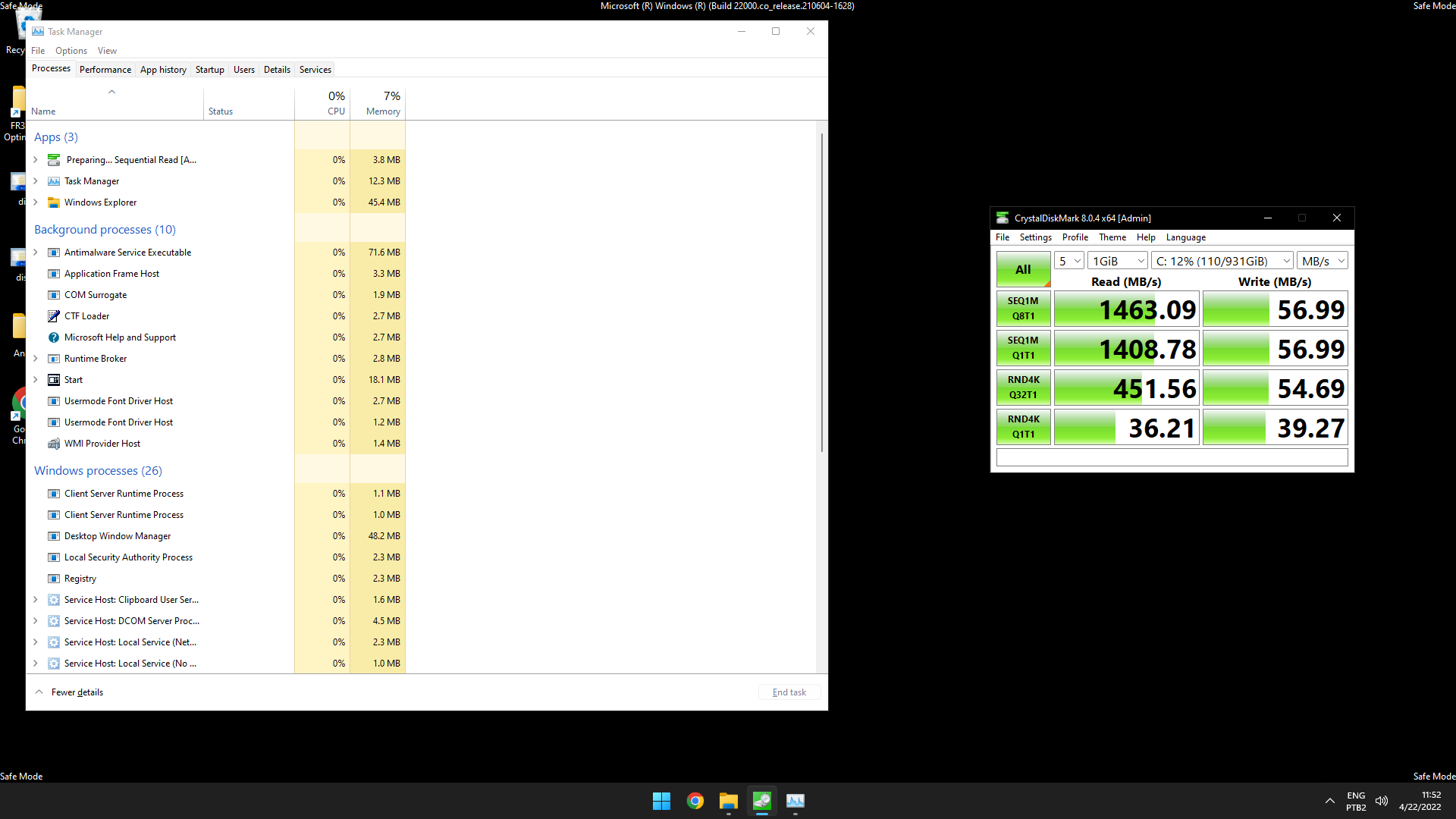Screen dimensions: 1456x819
Task: Click the Antimalware Service Executable icon
Action: pyautogui.click(x=54, y=253)
